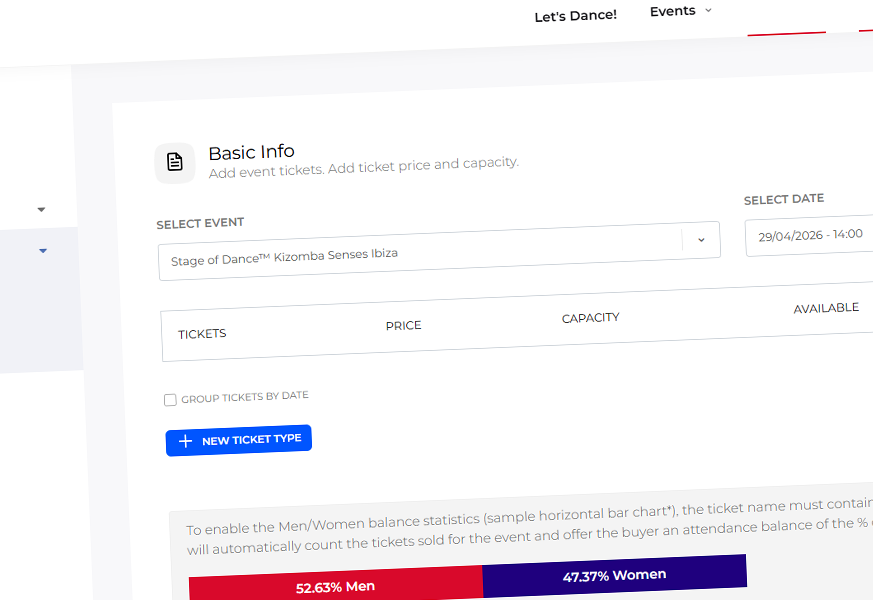Expand the gray sidebar arrow
Viewport: 873px width, 600px height.
(41, 210)
